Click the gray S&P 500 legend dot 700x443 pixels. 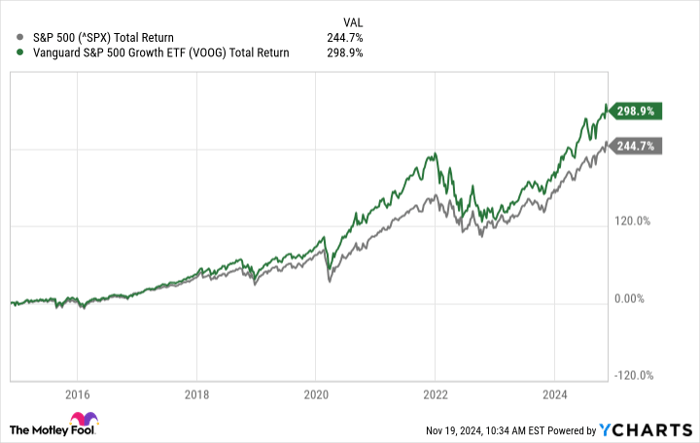tap(10, 37)
